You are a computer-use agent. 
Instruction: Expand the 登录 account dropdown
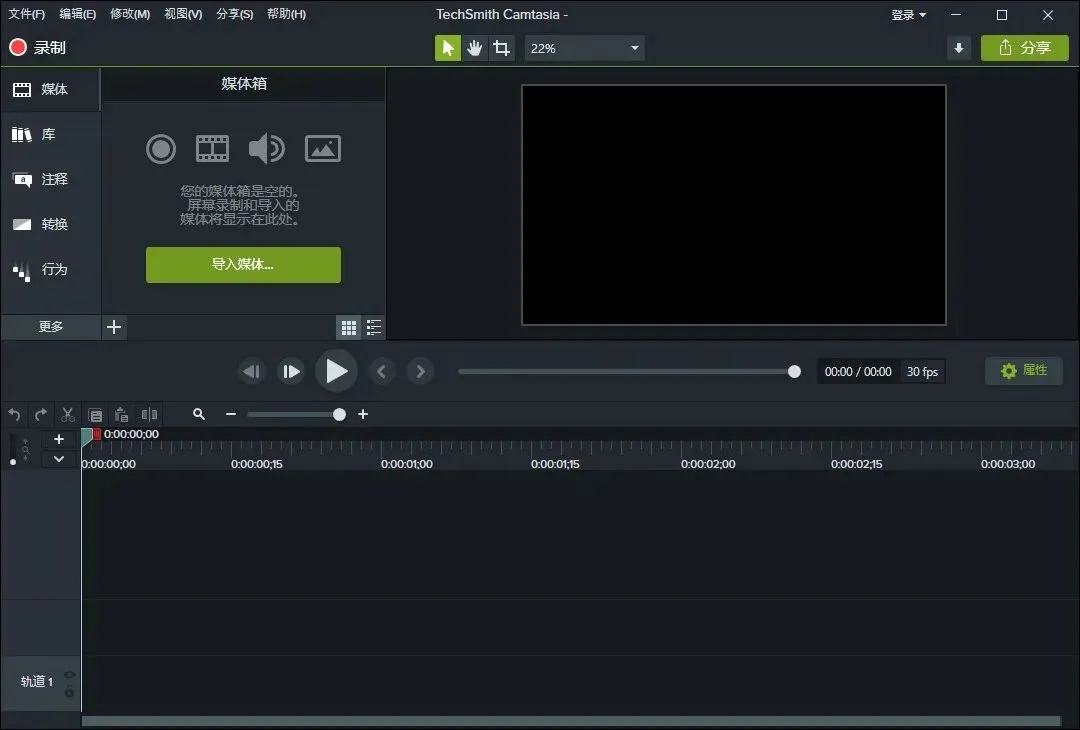pos(908,15)
